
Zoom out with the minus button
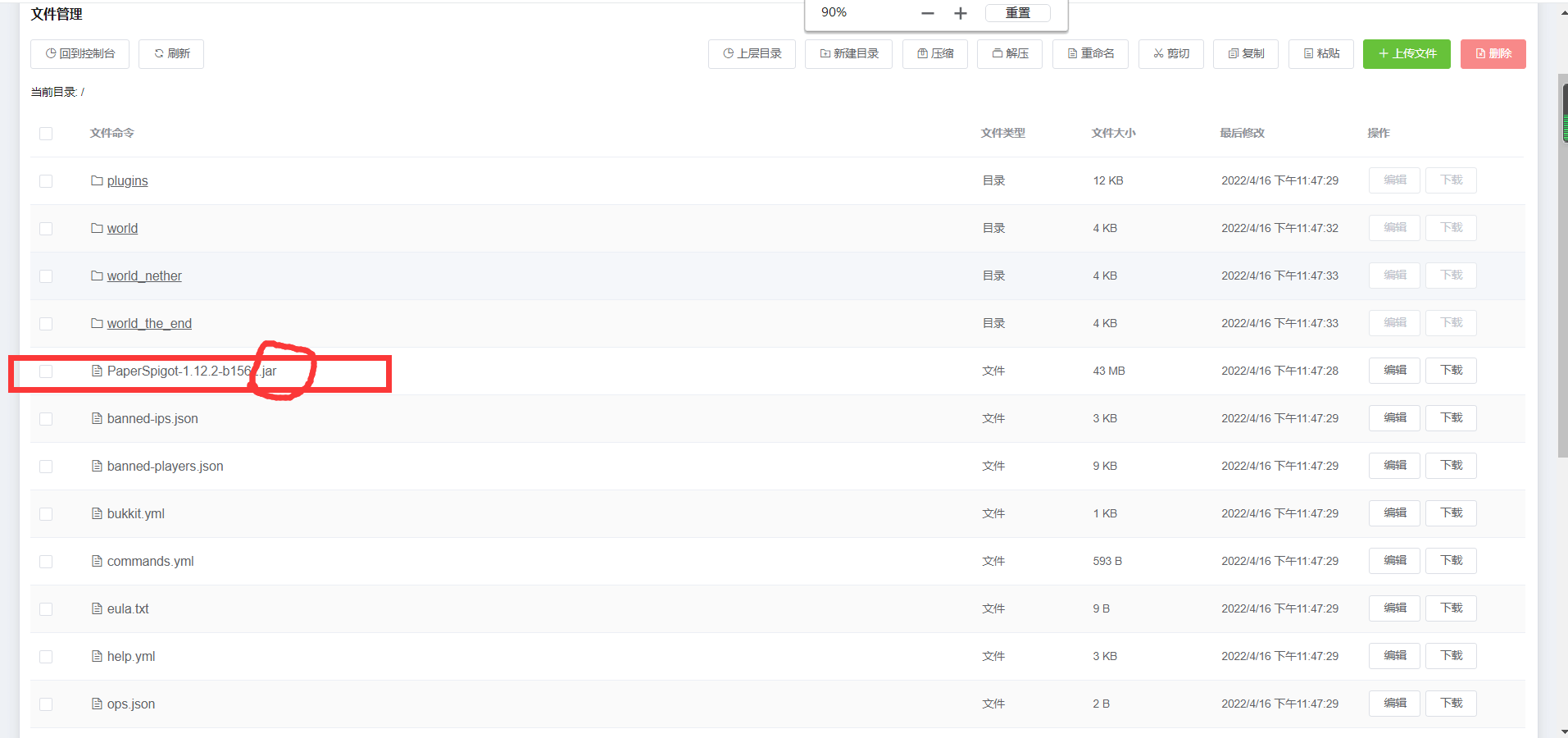(928, 13)
